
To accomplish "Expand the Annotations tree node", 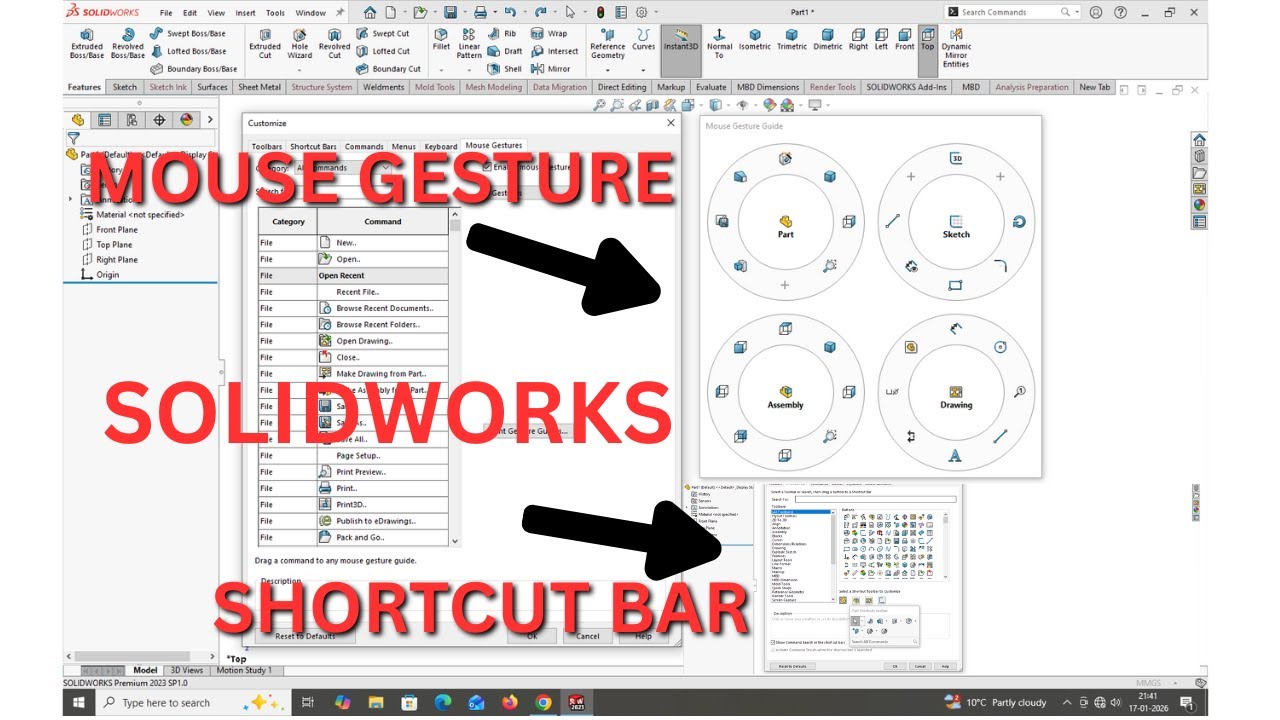I will click(70, 199).
